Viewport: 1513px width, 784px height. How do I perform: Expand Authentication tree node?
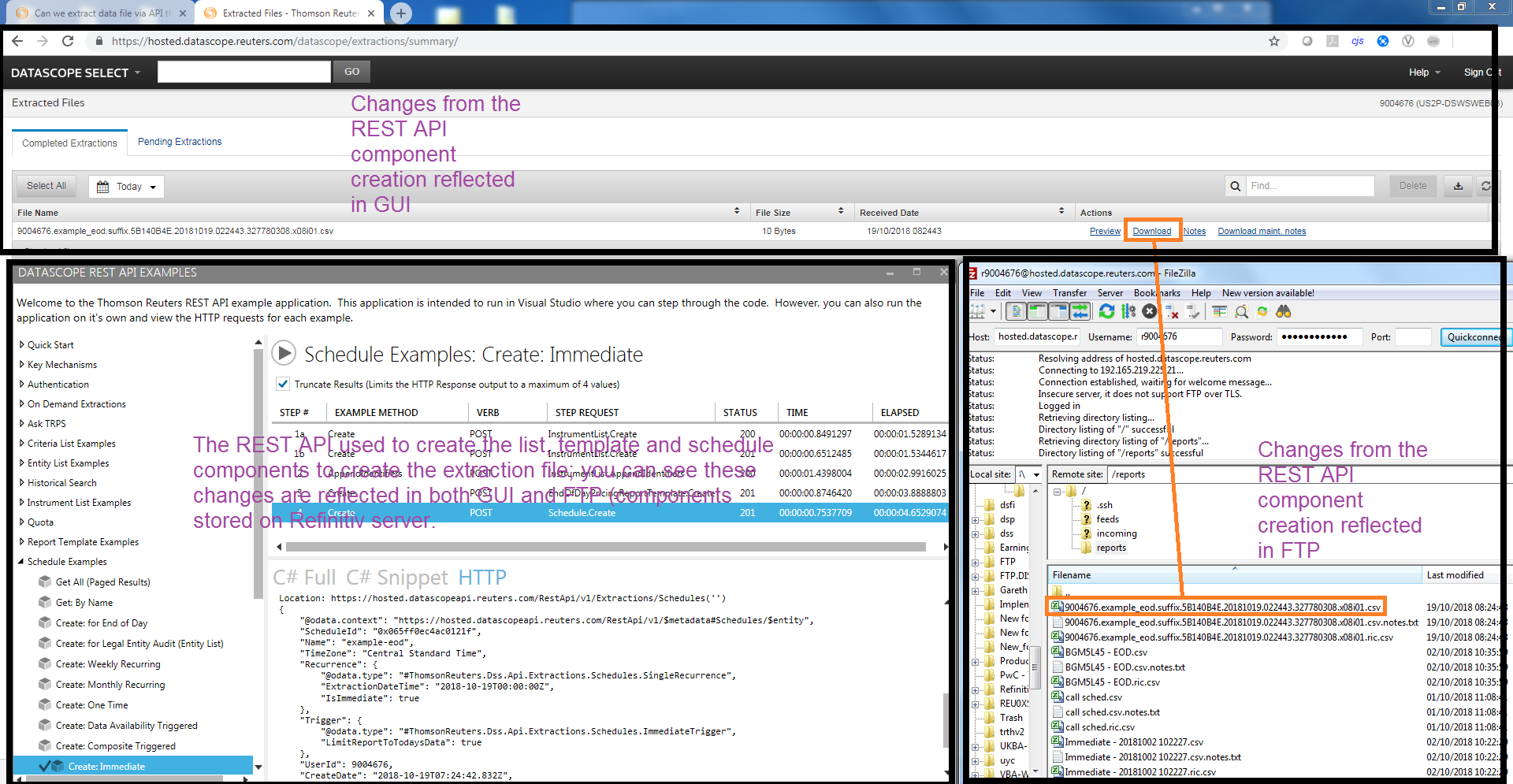coord(22,384)
